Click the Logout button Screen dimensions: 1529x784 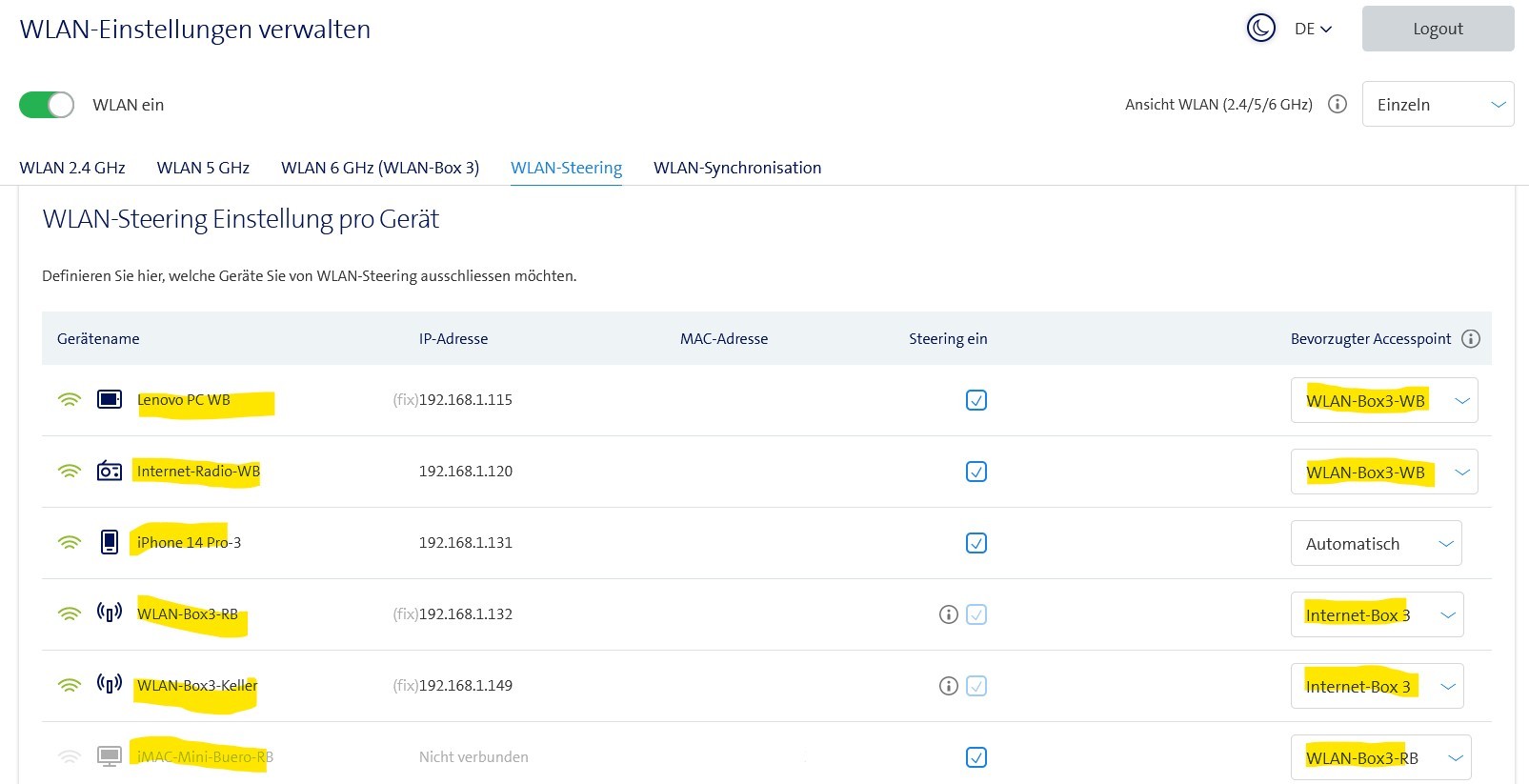1438,29
